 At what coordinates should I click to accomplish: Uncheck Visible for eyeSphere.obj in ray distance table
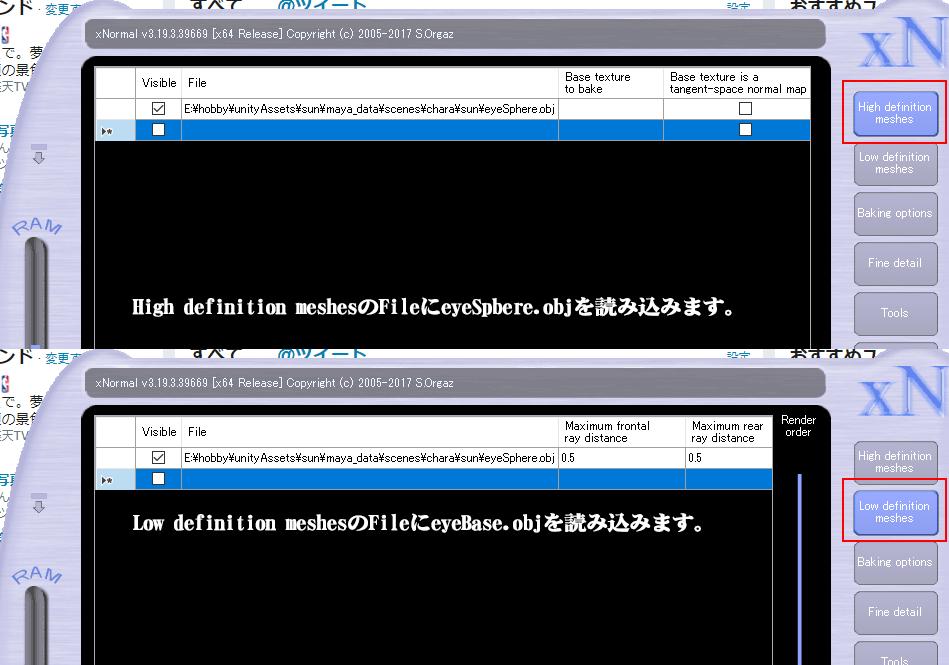[159, 457]
